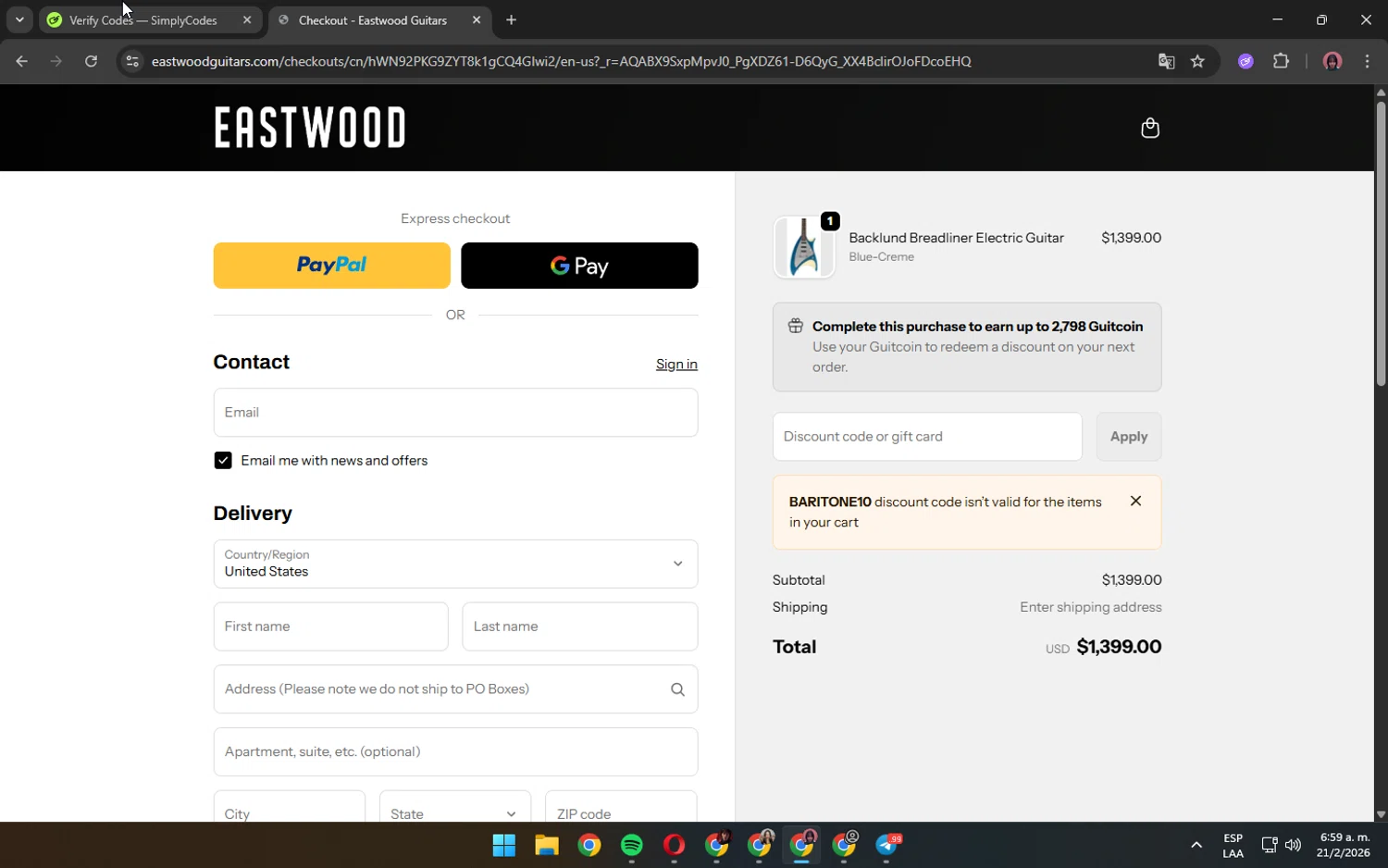Click the browser address bar URL

pyautogui.click(x=561, y=61)
